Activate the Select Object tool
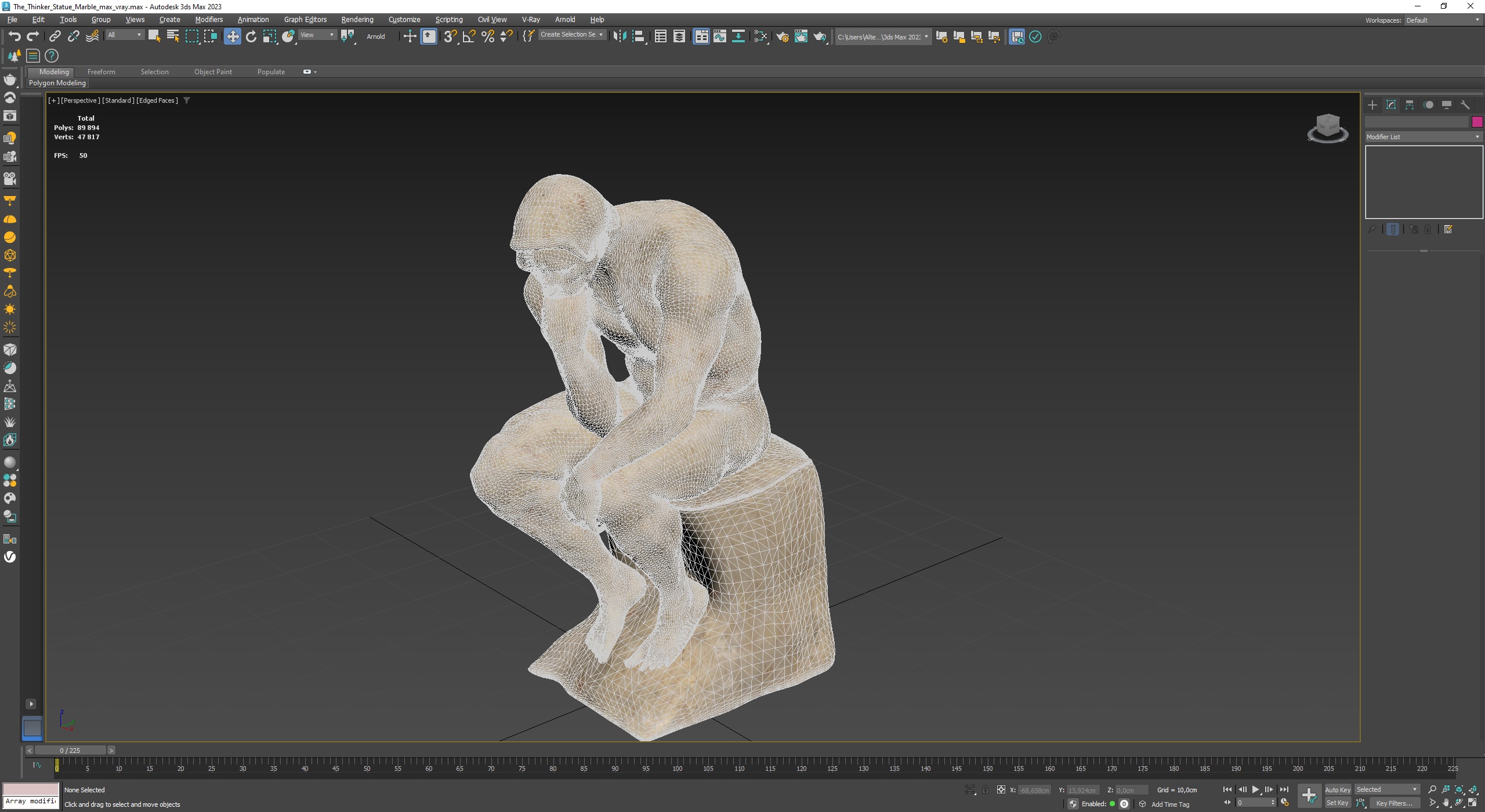Image resolution: width=1485 pixels, height=812 pixels. 154,37
